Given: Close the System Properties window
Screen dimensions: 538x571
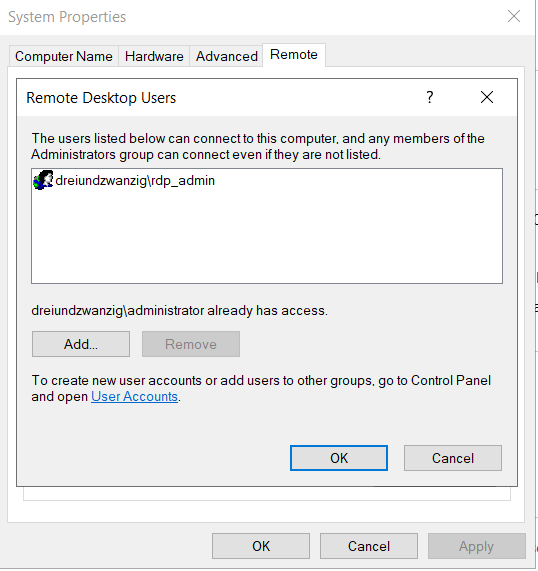Looking at the screenshot, I should [x=514, y=16].
